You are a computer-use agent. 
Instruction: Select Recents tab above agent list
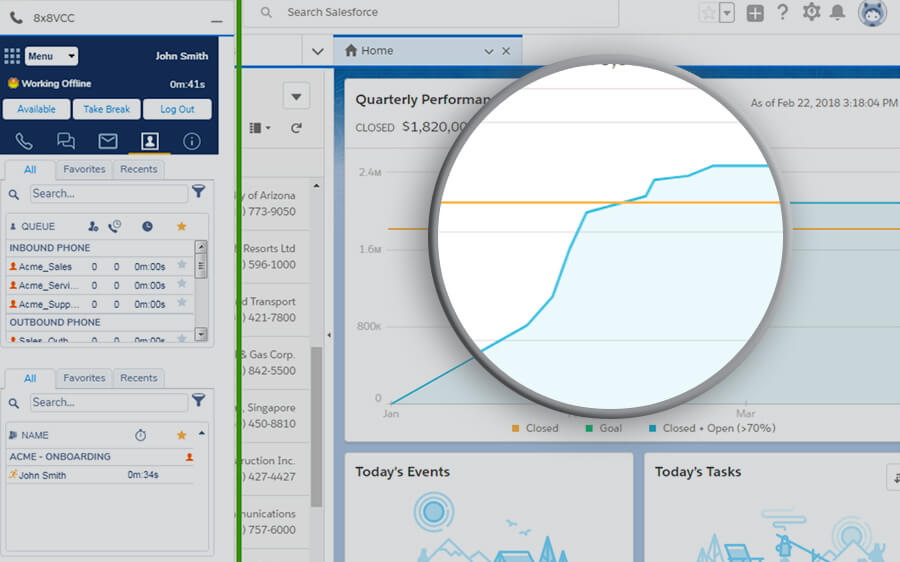(138, 378)
